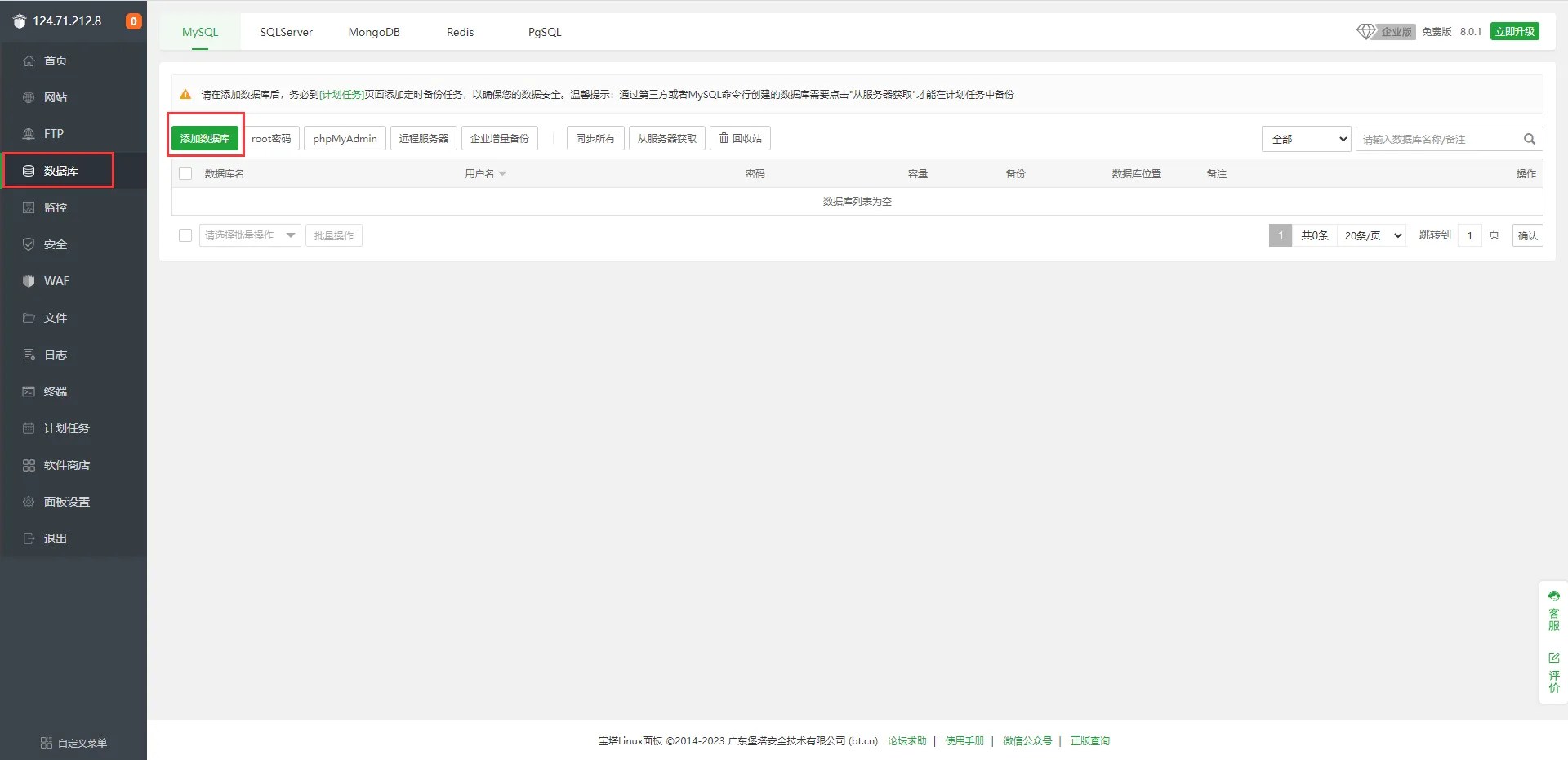This screenshot has height=760, width=1568.
Task: Switch to the MongoDB tab
Action: point(374,32)
